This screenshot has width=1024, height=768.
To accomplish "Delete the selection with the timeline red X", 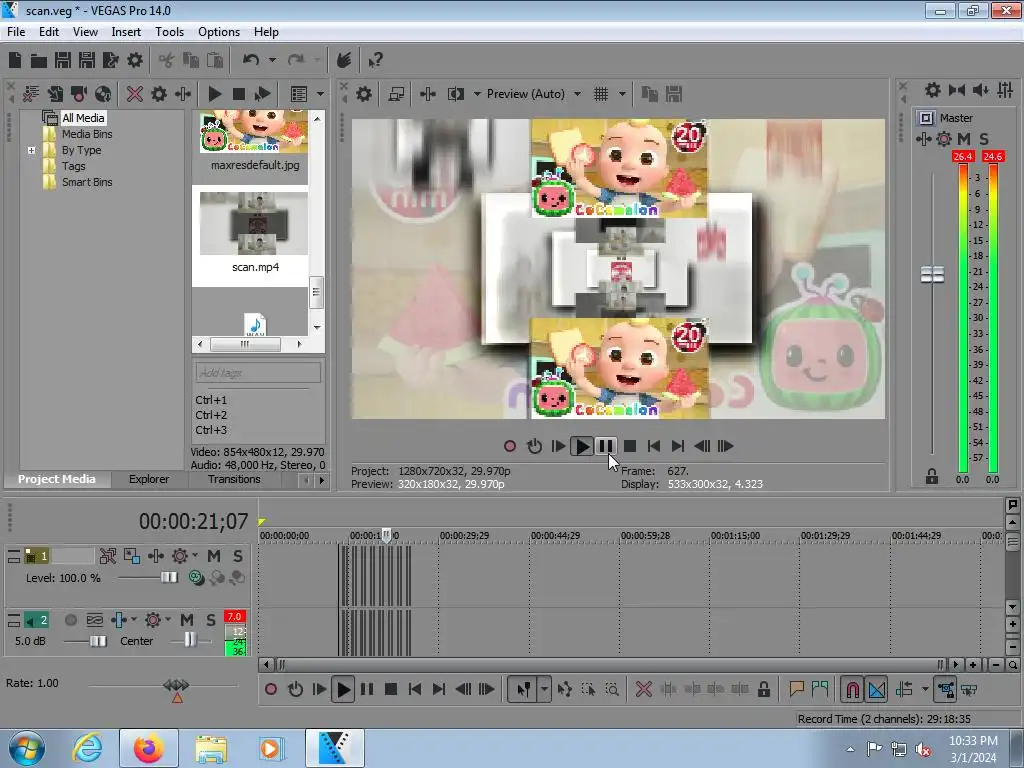I will click(x=643, y=689).
